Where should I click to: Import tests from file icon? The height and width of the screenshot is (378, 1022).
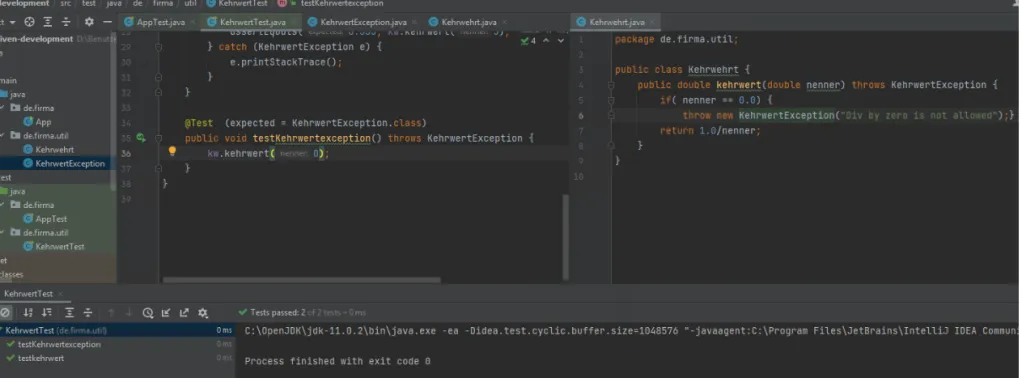pos(166,313)
